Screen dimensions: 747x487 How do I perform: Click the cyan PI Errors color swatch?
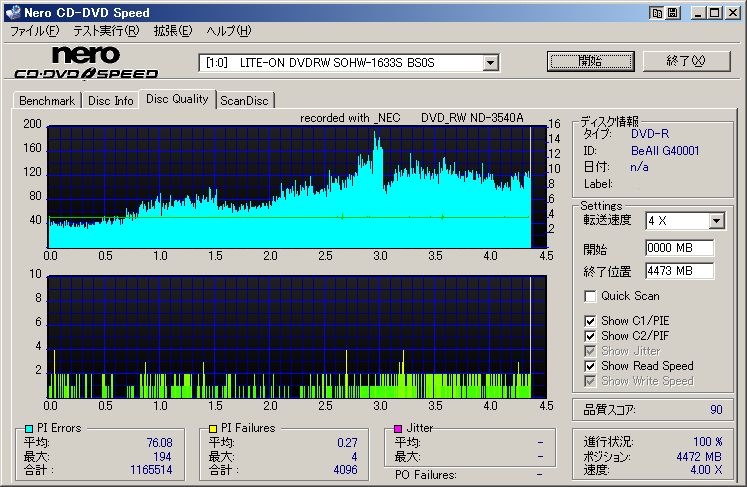tap(29, 429)
